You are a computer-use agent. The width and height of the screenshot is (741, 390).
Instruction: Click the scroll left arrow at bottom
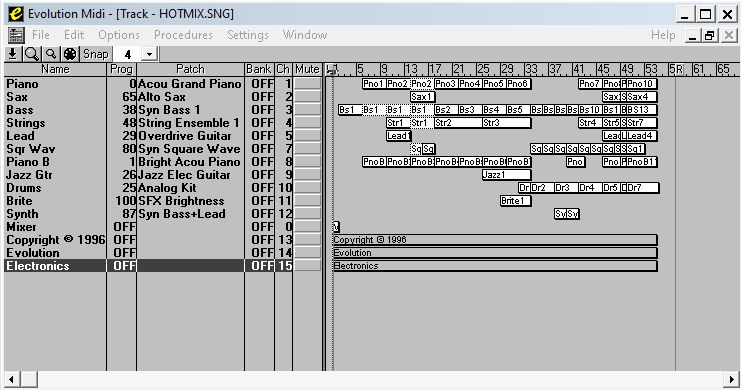[11, 379]
